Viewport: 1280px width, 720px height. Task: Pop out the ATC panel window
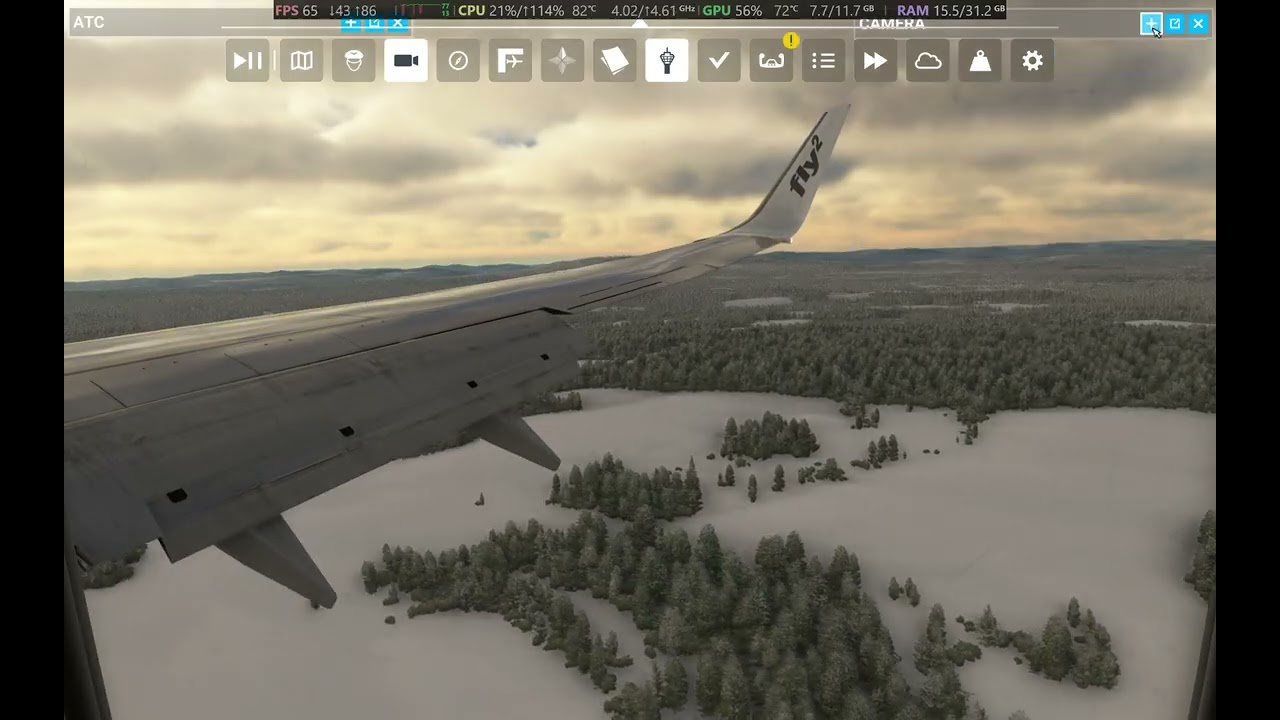click(374, 24)
